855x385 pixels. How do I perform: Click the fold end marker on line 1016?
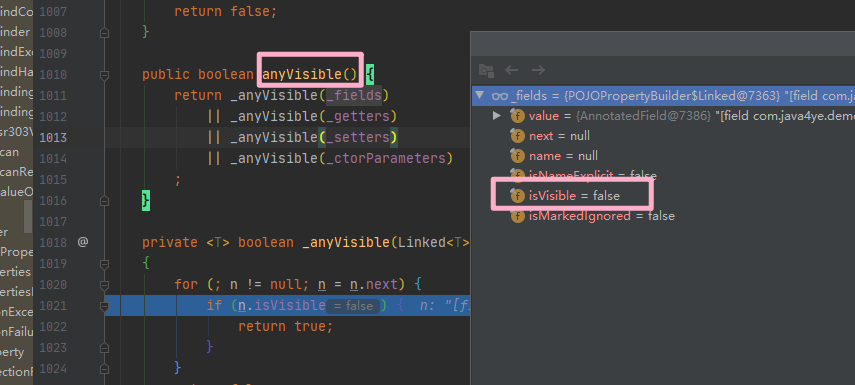click(104, 201)
